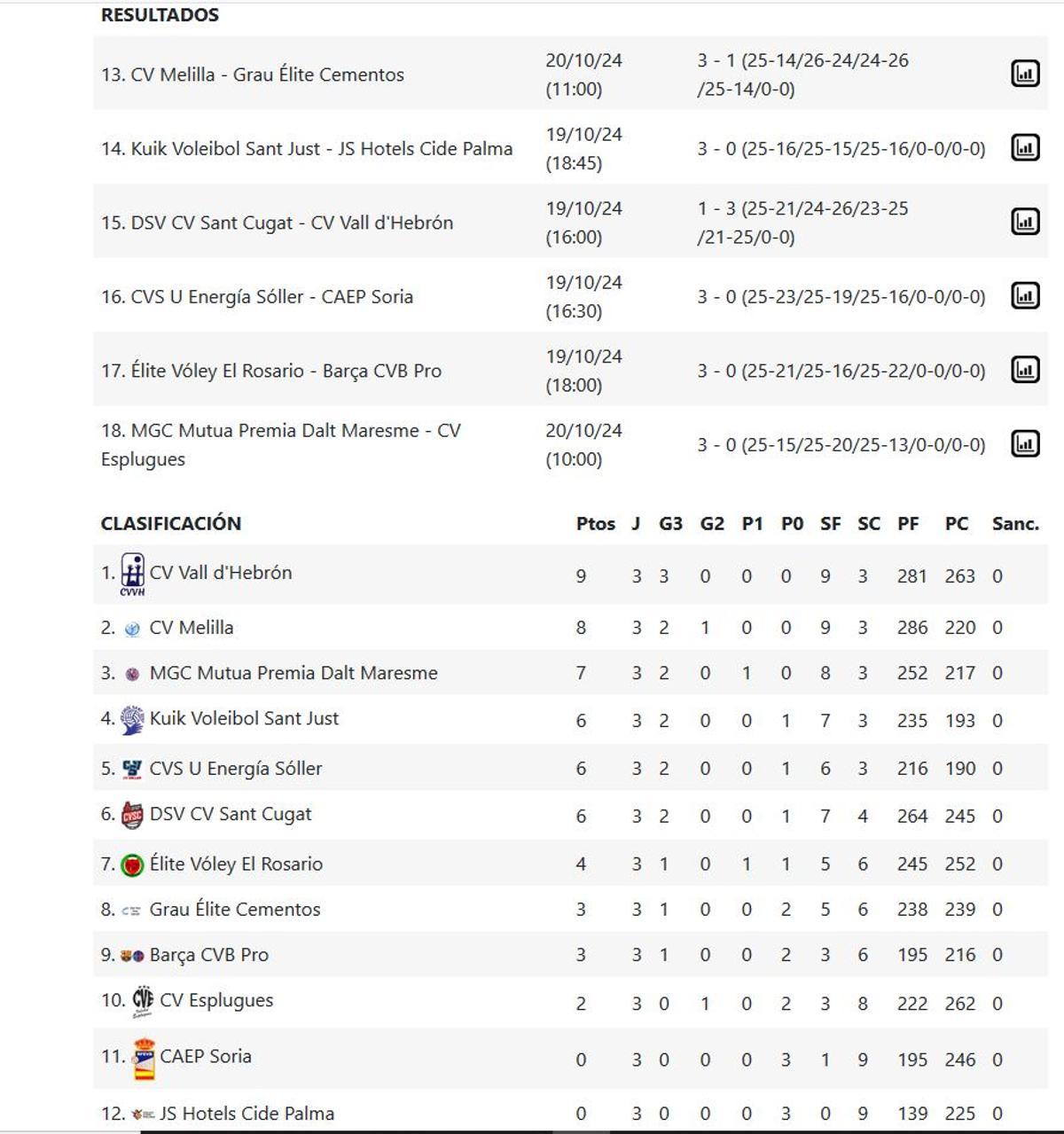Open statistics for CV Melilla - Grau Élite Cementos
The width and height of the screenshot is (1064, 1134).
point(1024,74)
